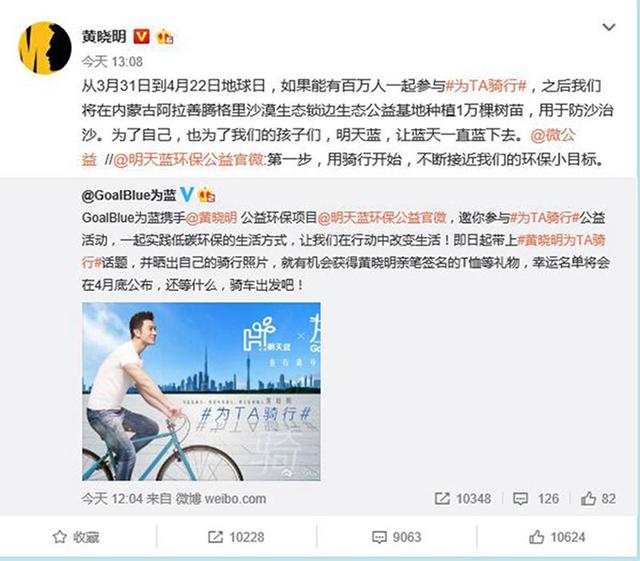This screenshot has width=640, height=561.
Task: Enlarge the cycling photo thumbnail
Action: point(201,391)
